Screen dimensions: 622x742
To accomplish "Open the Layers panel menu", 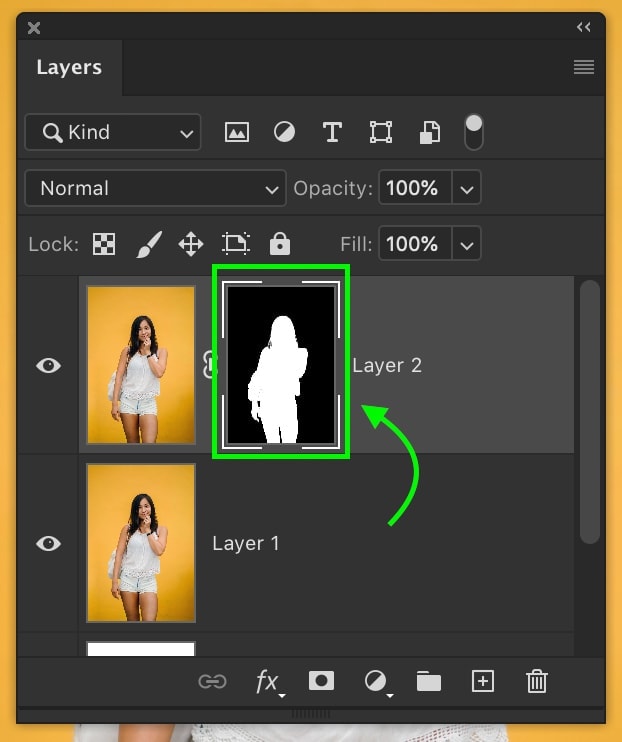I will click(584, 67).
